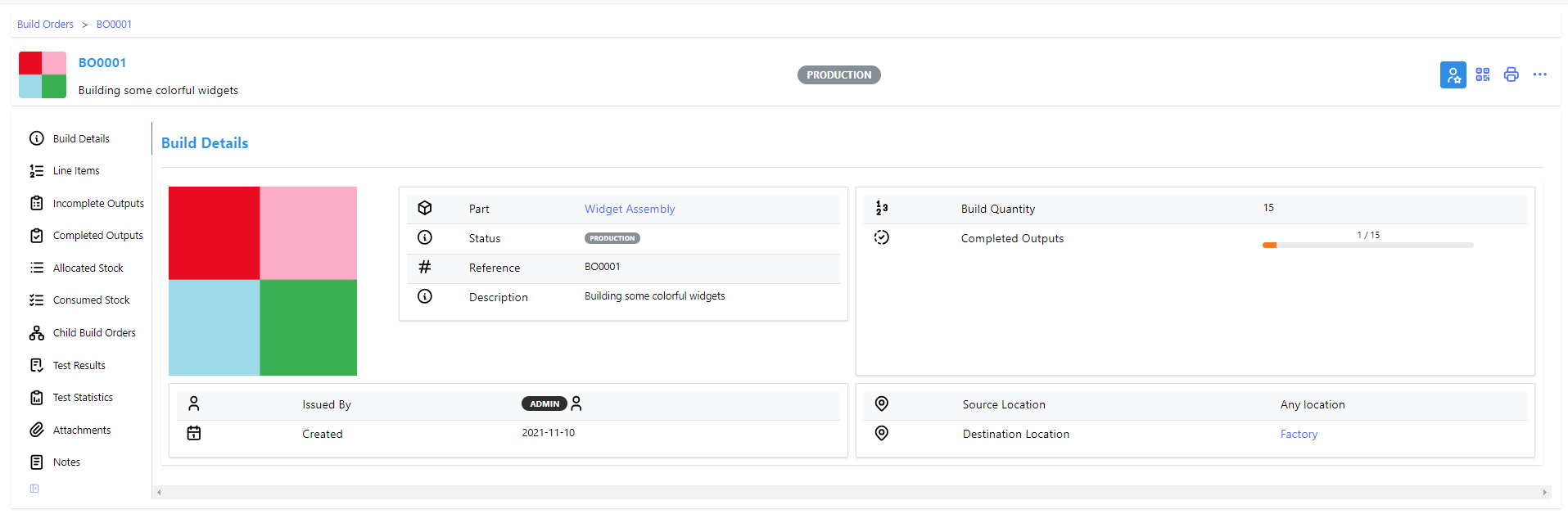Go to Build Orders breadcrumb
The height and width of the screenshot is (514, 1568).
(x=45, y=25)
